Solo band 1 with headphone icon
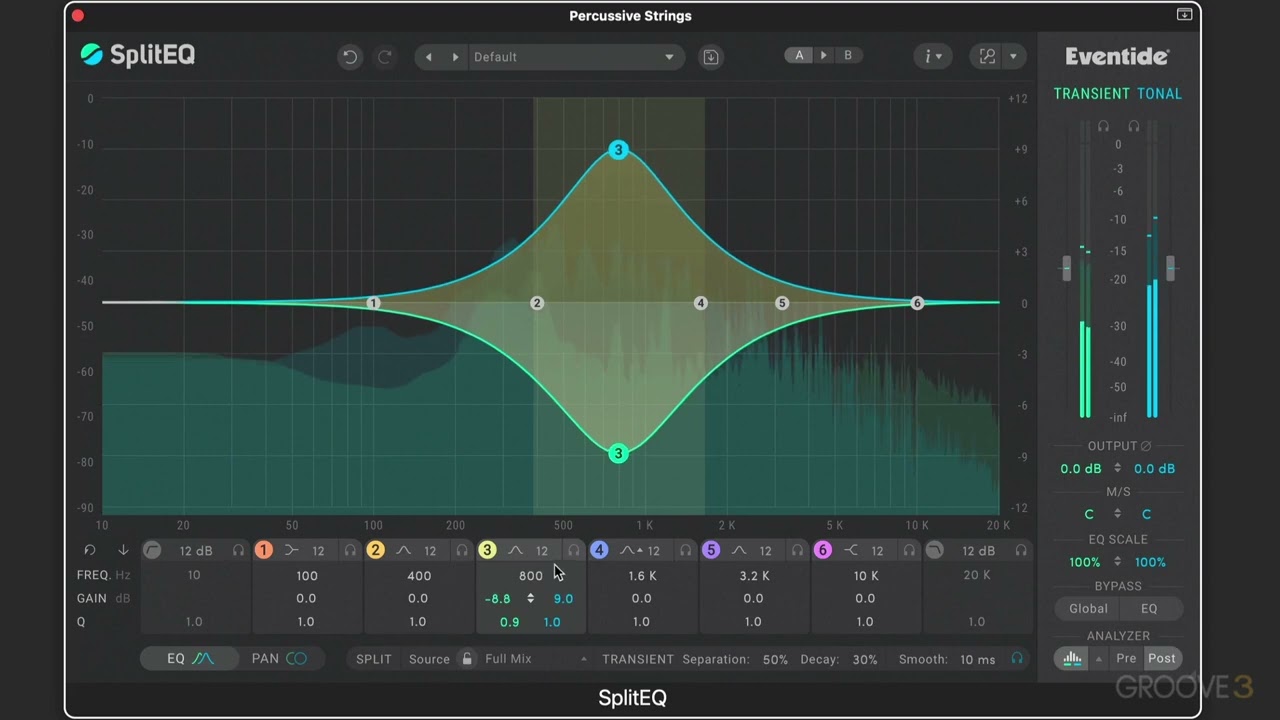This screenshot has height=720, width=1280. [x=350, y=550]
